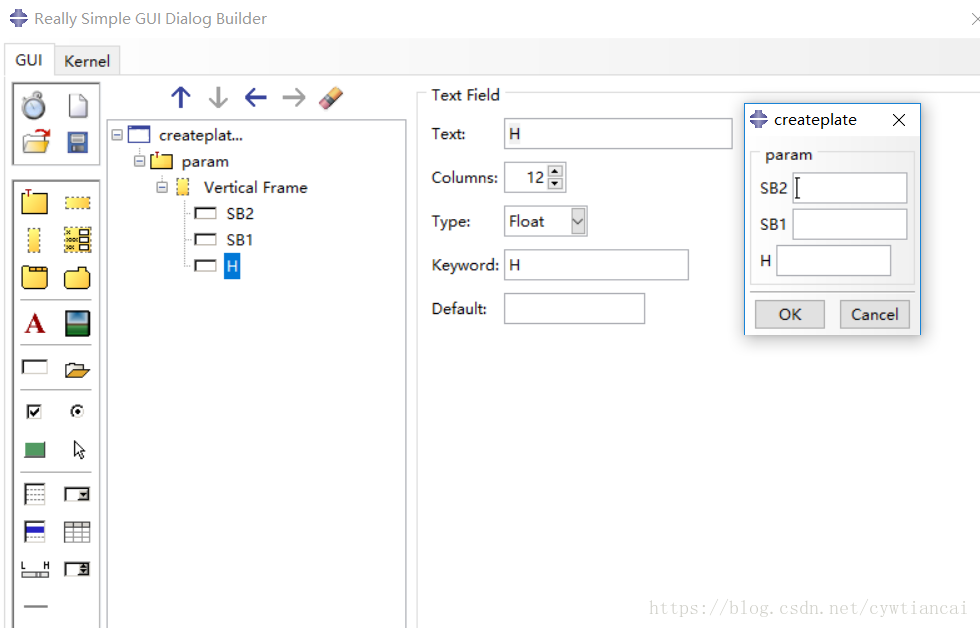
Task: Create a new blank dialog
Action: click(x=78, y=106)
